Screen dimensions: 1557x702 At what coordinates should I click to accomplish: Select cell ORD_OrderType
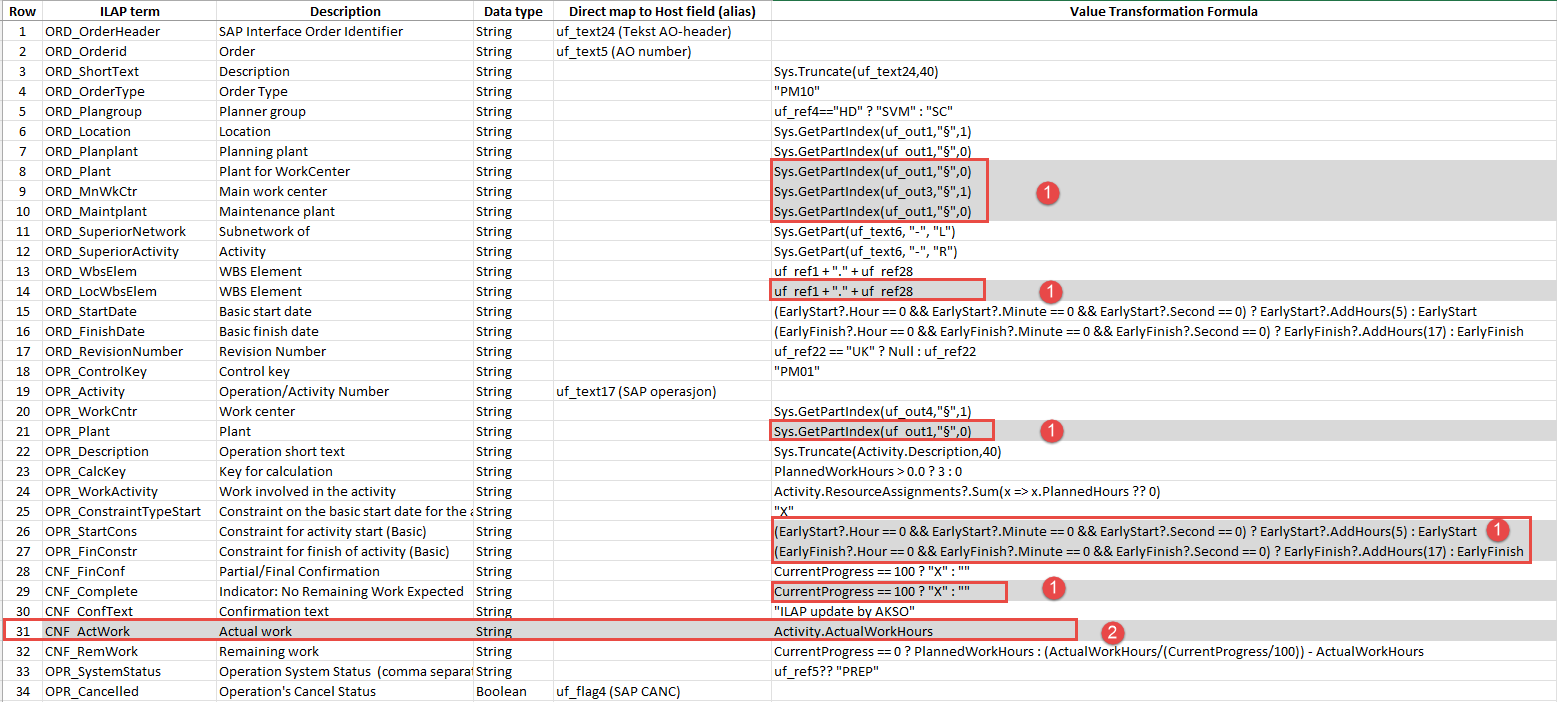129,91
